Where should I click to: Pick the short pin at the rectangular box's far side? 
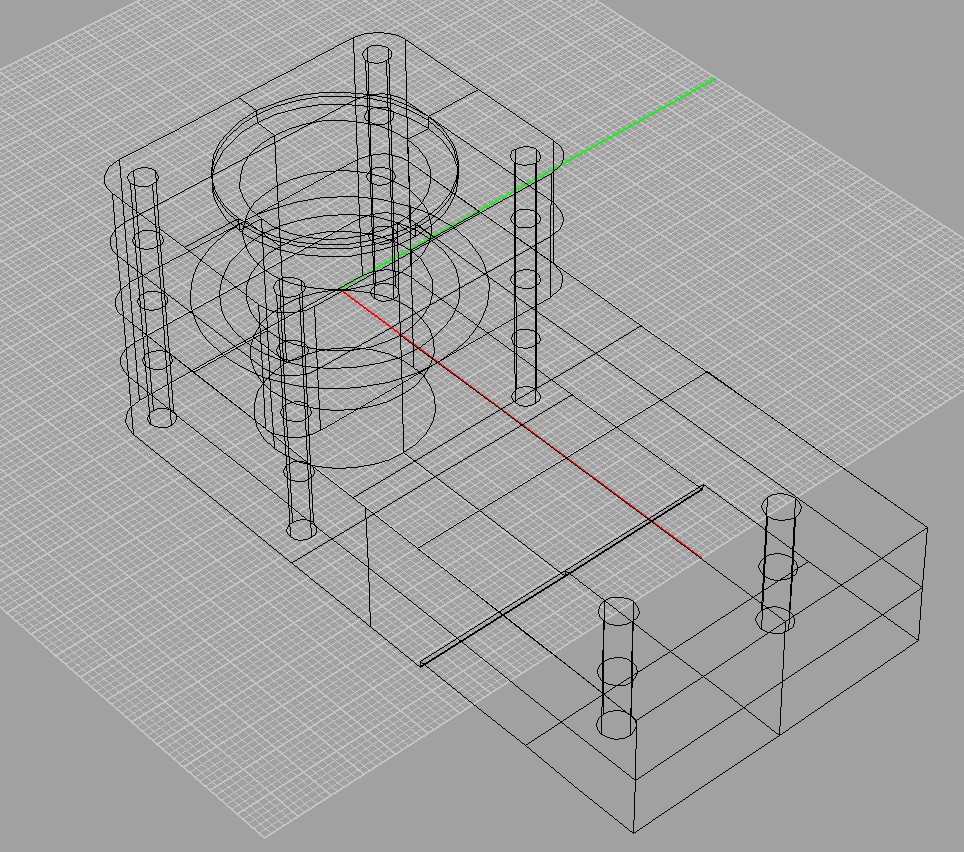[780, 563]
